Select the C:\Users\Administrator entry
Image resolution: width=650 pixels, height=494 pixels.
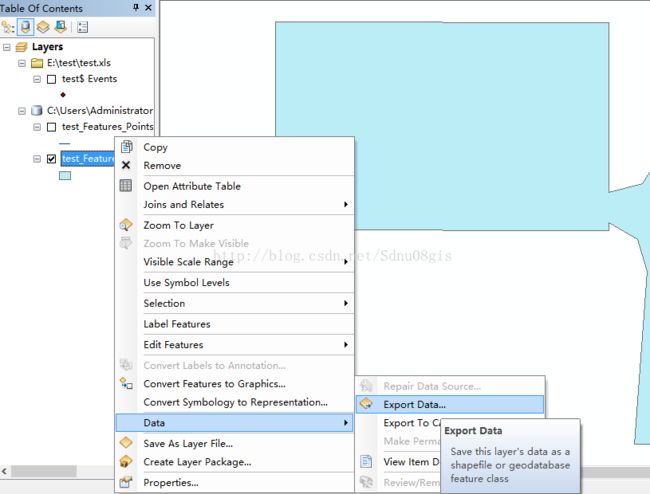tap(100, 111)
